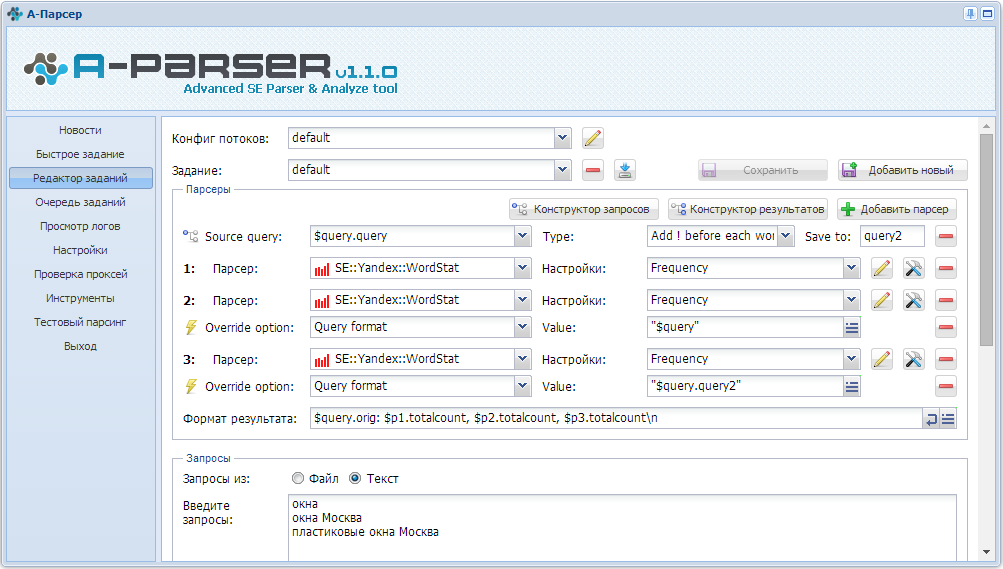Image resolution: width=1003 pixels, height=569 pixels.
Task: Remove the Source query row
Action: coord(945,237)
